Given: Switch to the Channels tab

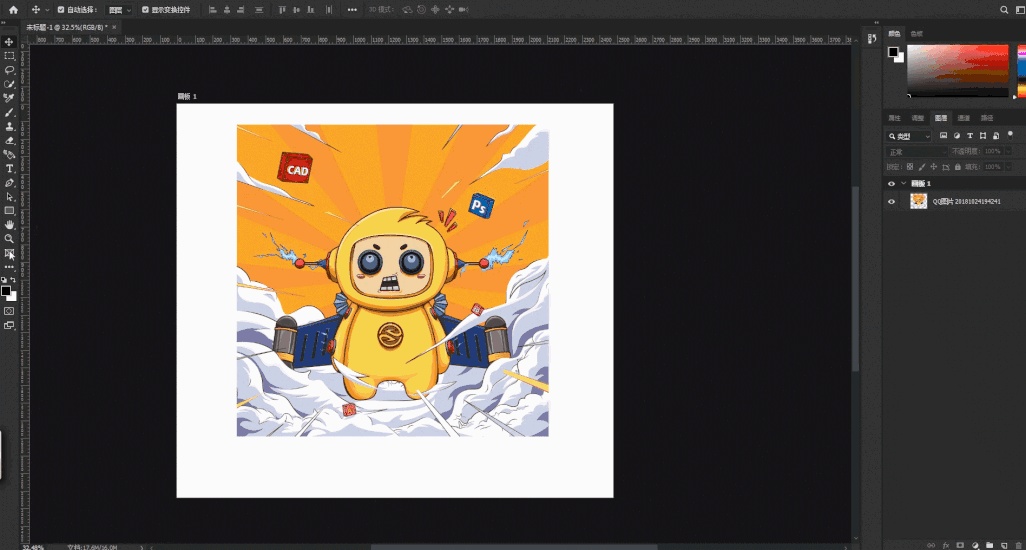Looking at the screenshot, I should pyautogui.click(x=964, y=118).
